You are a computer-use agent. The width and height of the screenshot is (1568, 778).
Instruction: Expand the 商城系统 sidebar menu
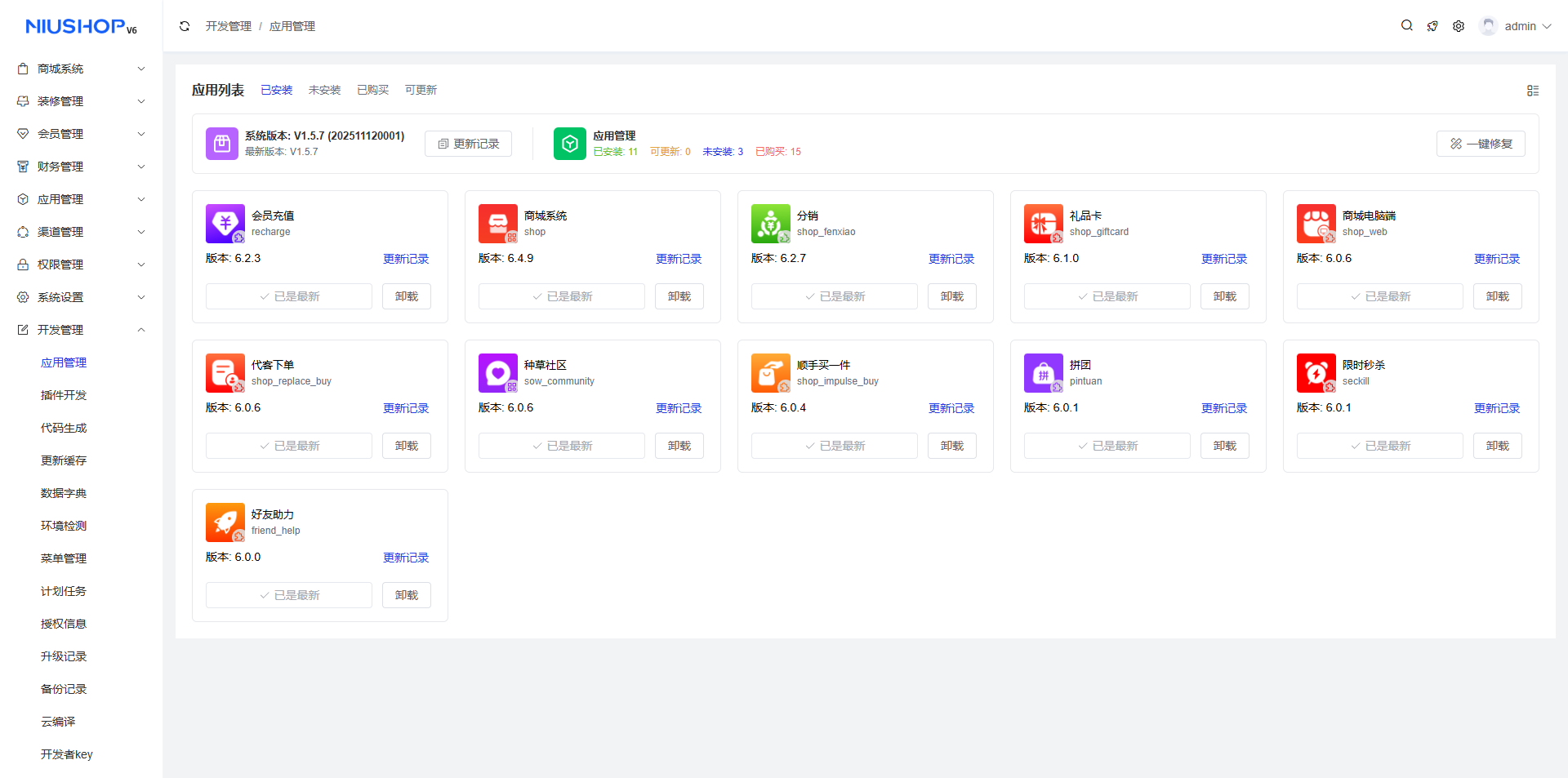click(x=82, y=69)
